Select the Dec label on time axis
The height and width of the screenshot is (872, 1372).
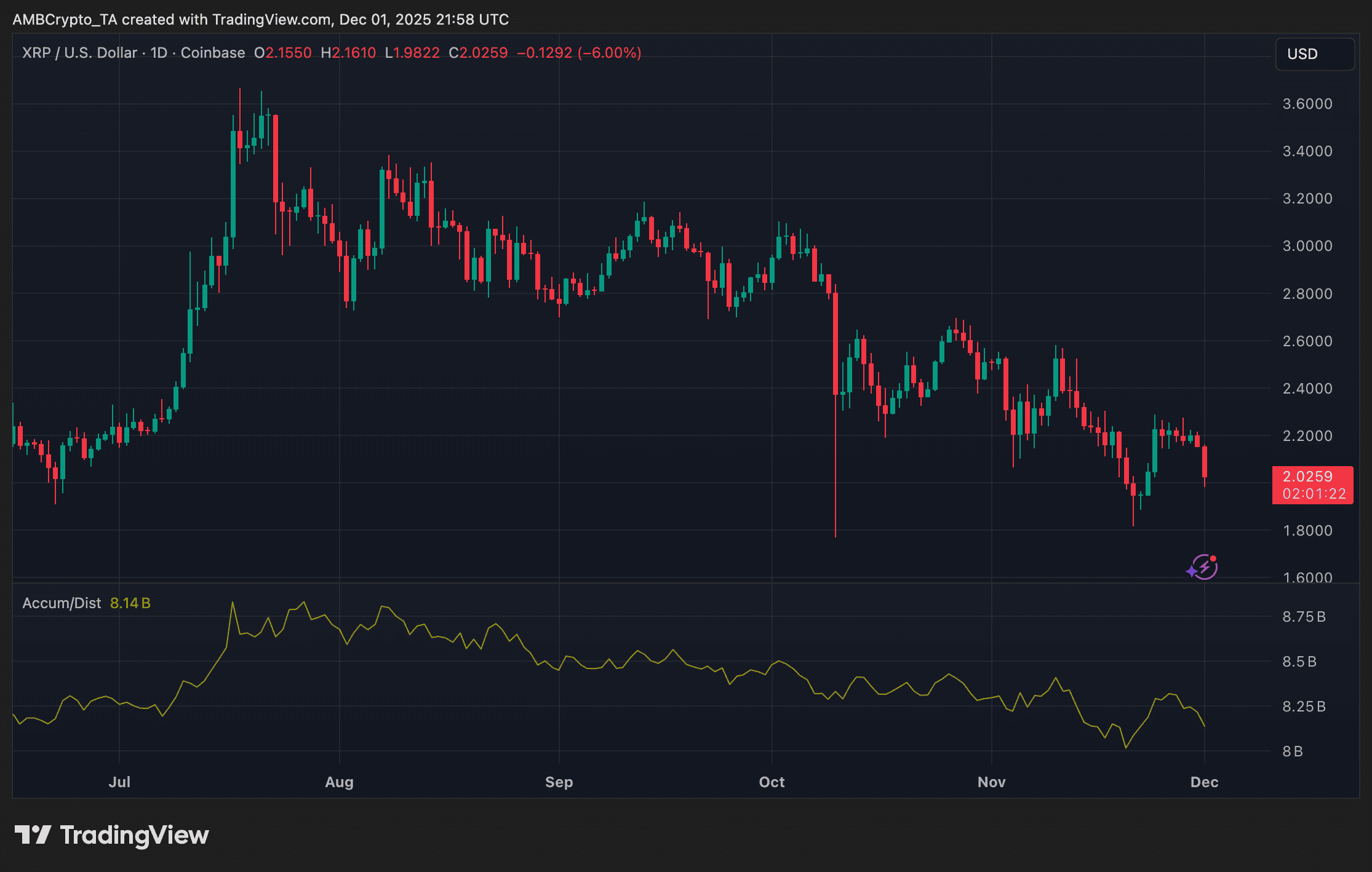1204,782
